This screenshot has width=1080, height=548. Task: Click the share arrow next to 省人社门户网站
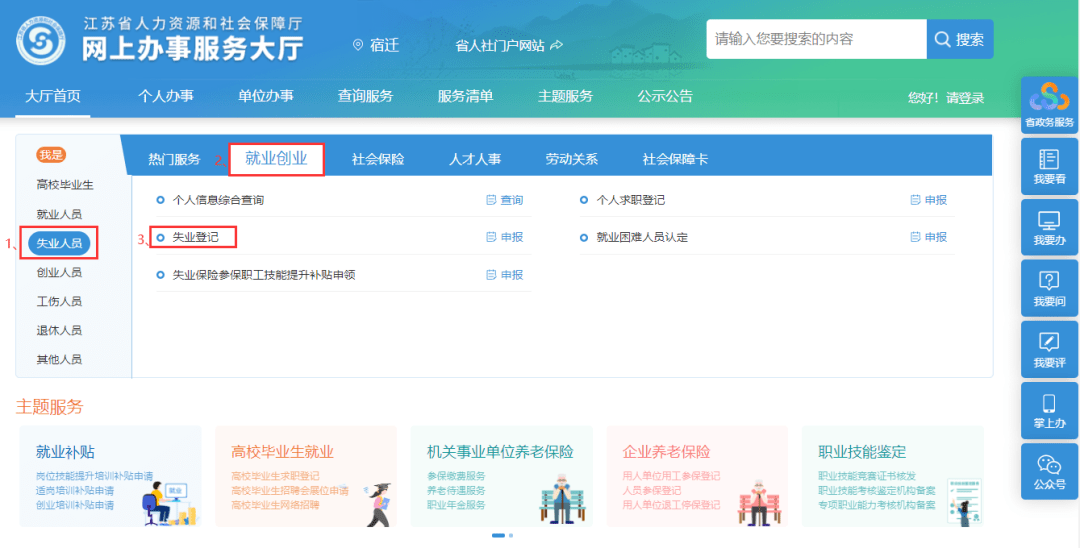557,45
